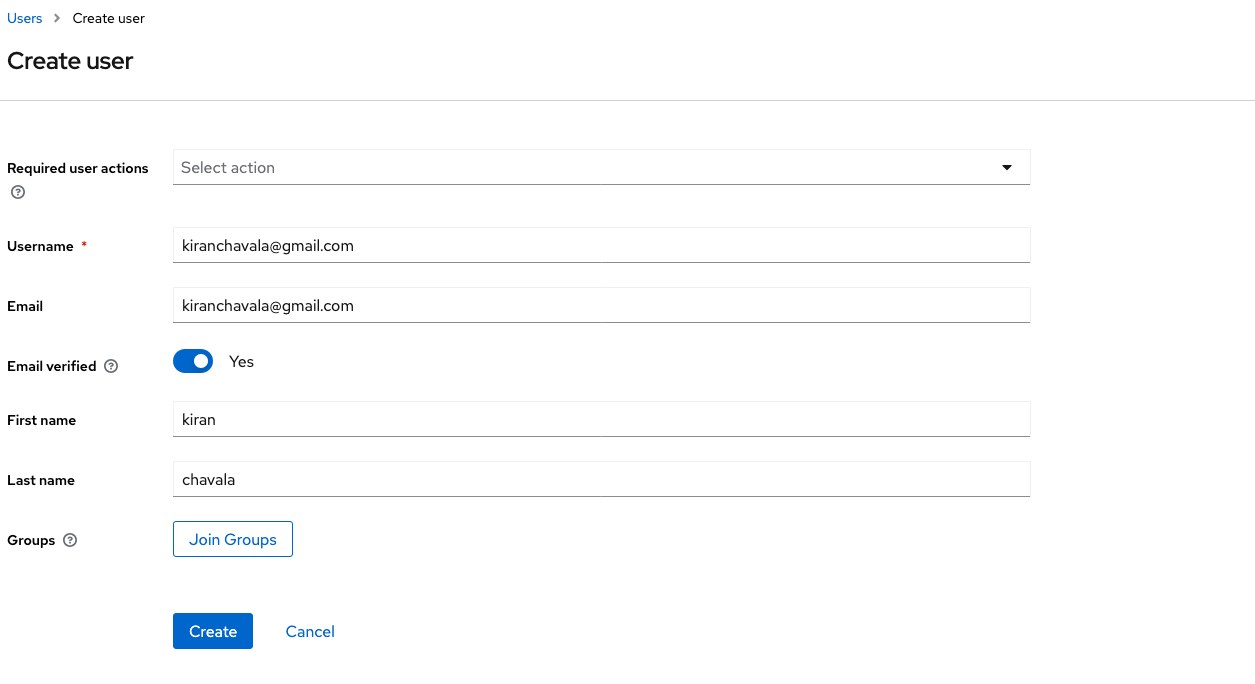Cancel user creation
The image size is (1255, 684).
point(310,632)
